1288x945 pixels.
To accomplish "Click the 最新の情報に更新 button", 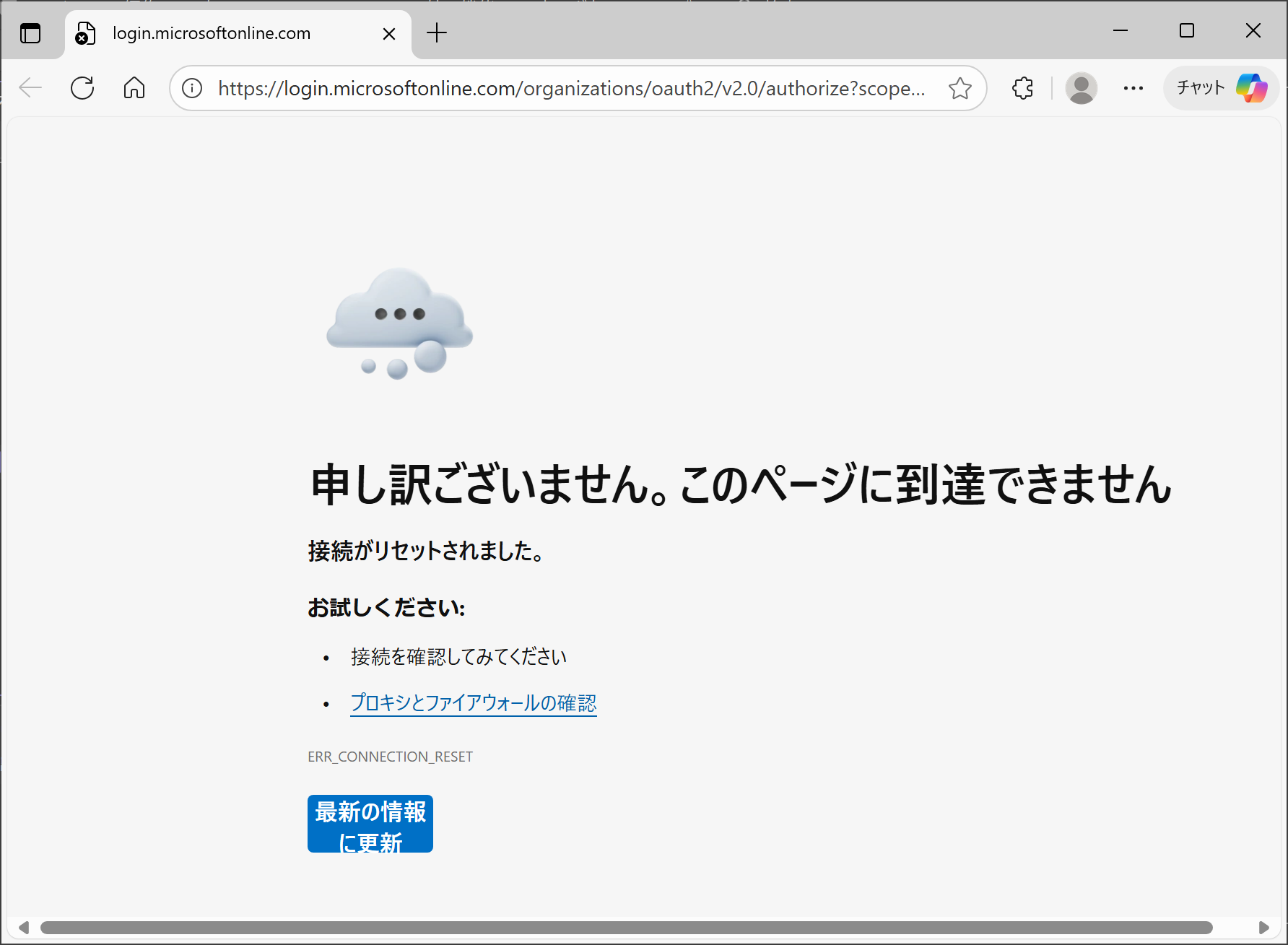I will click(x=370, y=824).
